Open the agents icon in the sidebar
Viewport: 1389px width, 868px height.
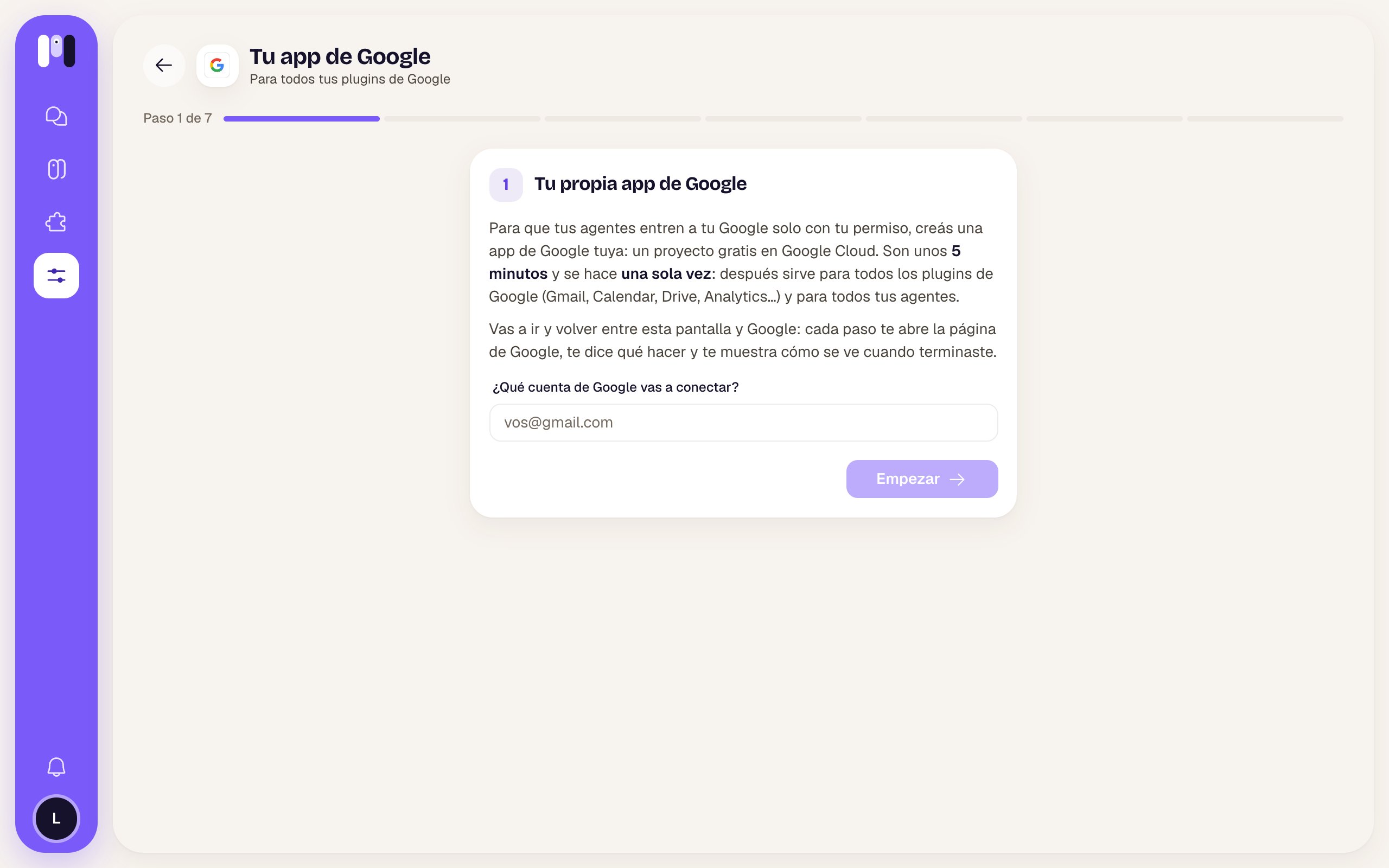56,169
